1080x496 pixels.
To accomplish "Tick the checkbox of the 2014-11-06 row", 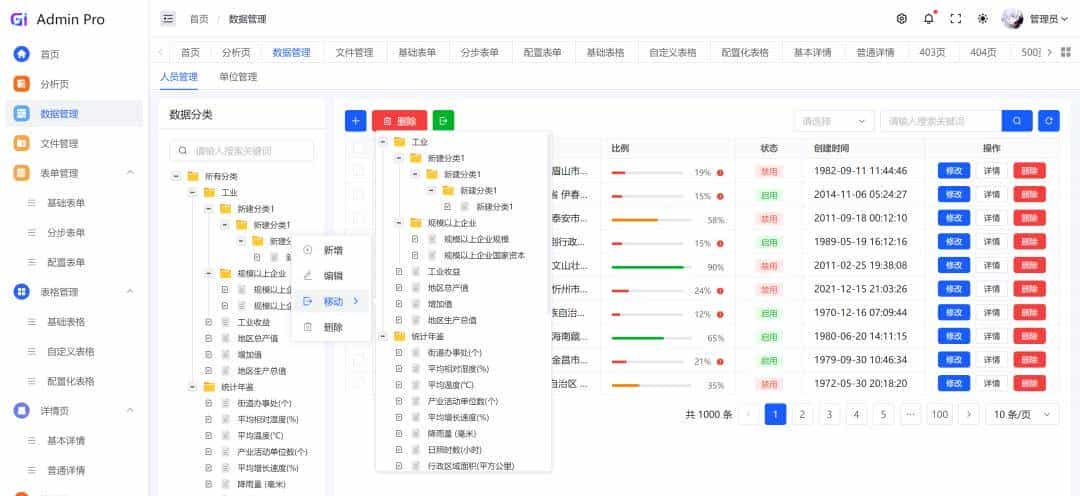I will click(x=358, y=194).
